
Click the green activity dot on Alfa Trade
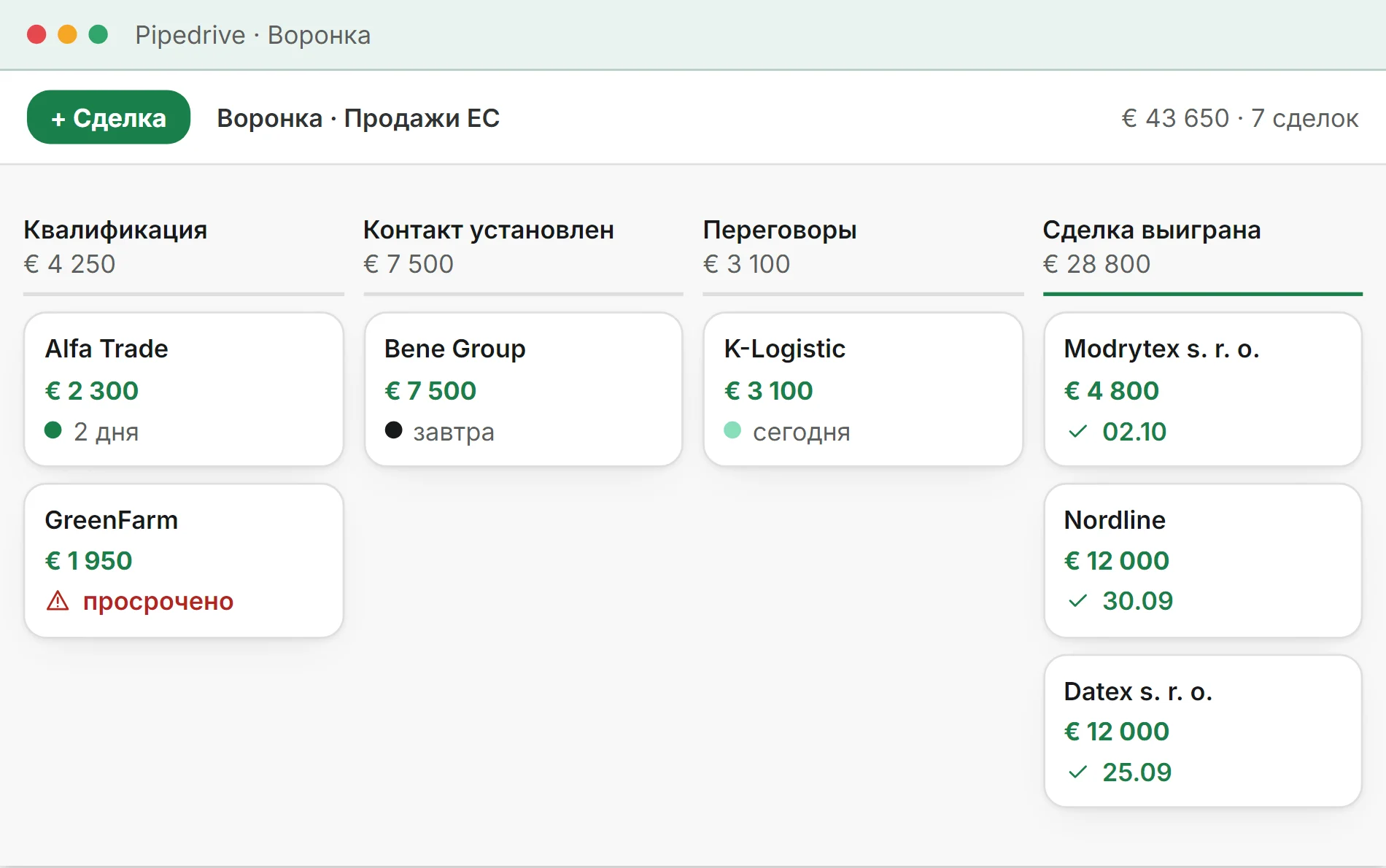point(53,430)
